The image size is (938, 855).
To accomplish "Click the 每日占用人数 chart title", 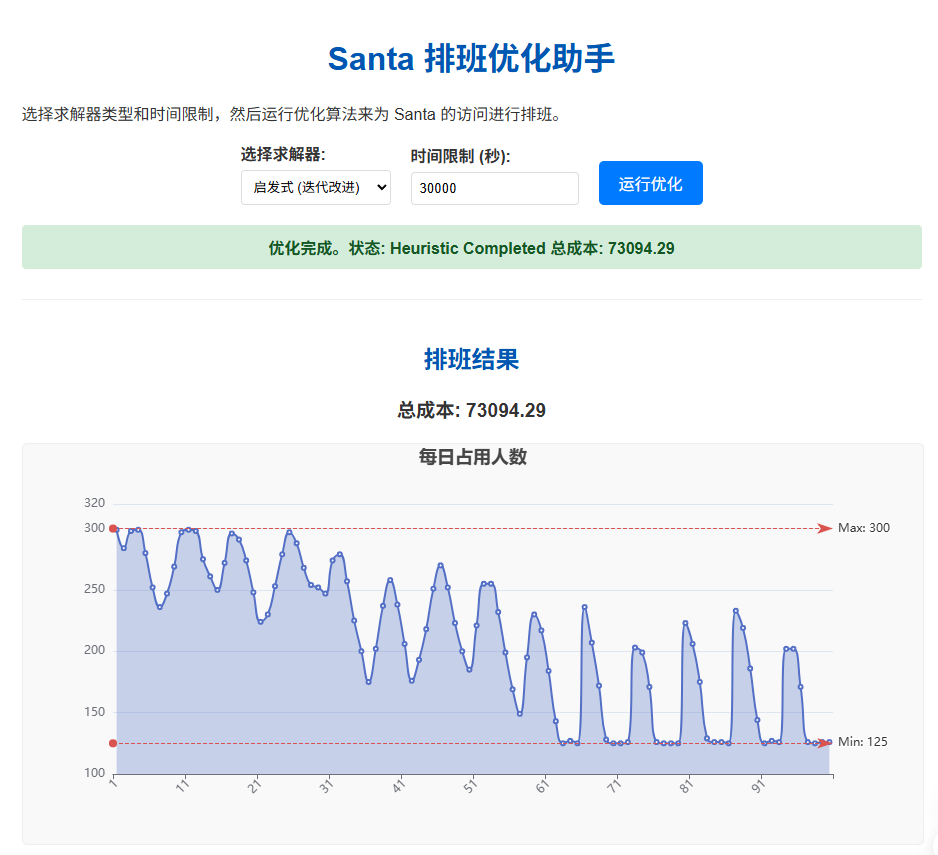I will [x=473, y=457].
